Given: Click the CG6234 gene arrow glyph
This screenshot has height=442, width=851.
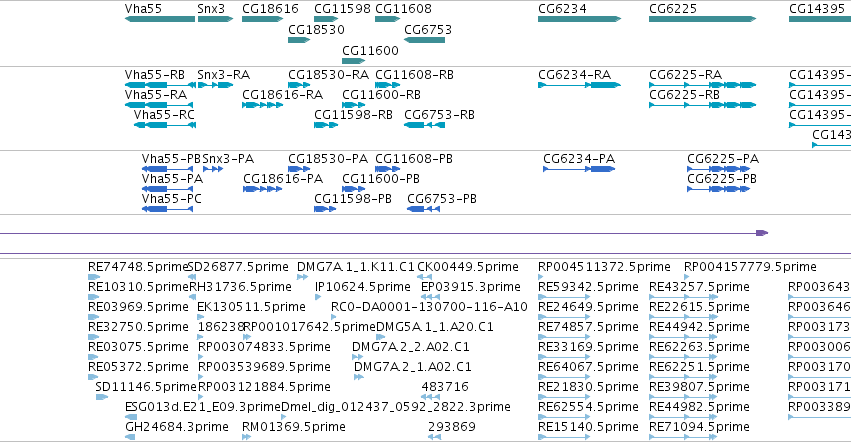Looking at the screenshot, I should (x=580, y=19).
